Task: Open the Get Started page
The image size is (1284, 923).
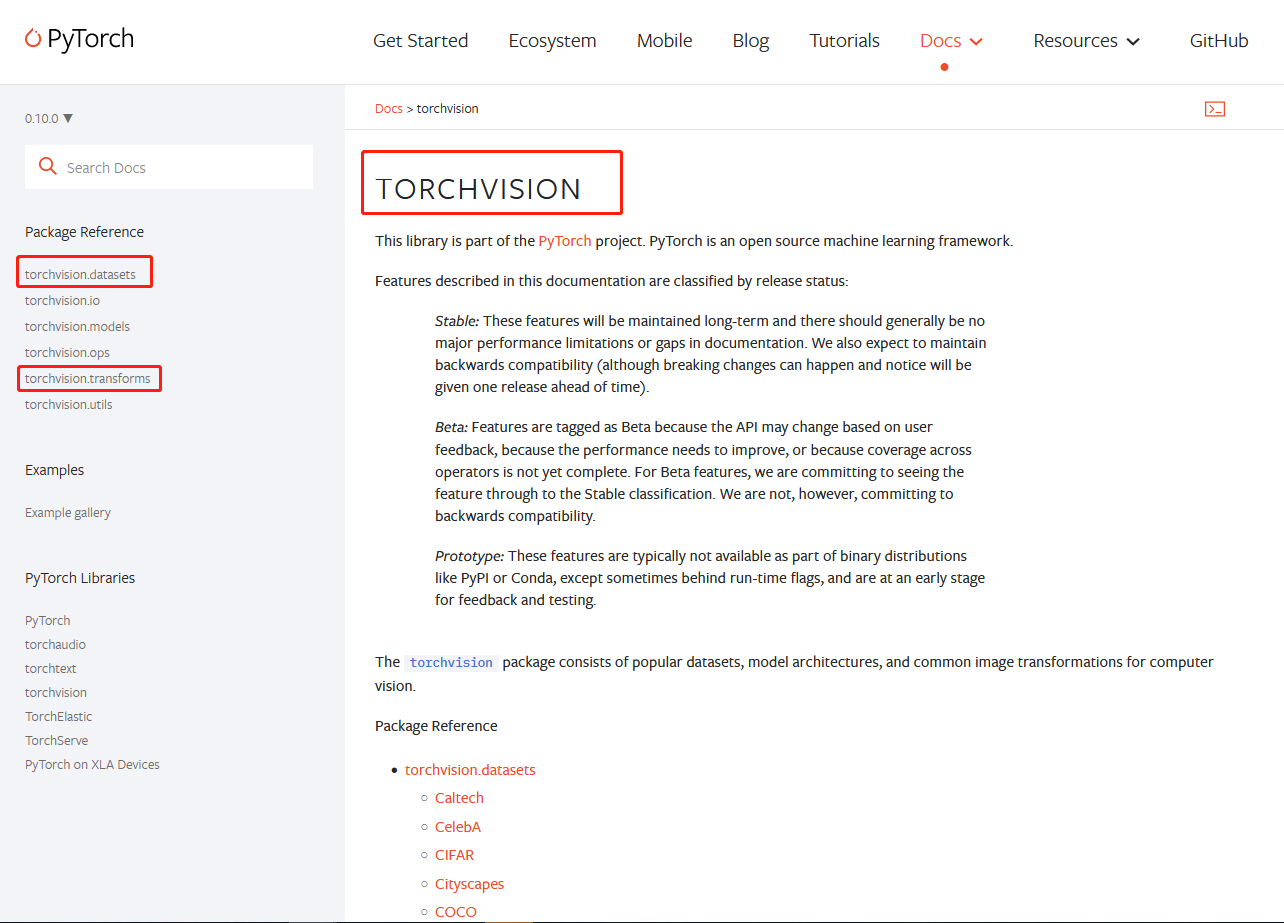Action: point(420,41)
